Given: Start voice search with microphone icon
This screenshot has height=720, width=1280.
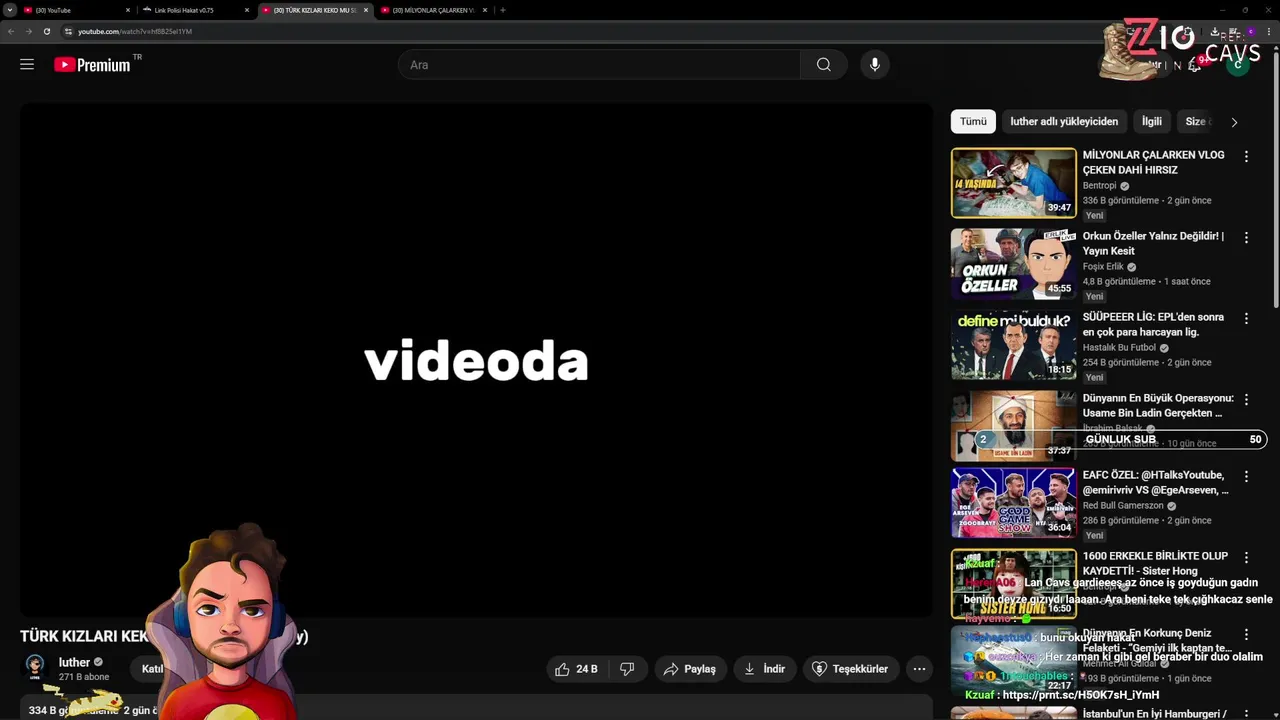Looking at the screenshot, I should pyautogui.click(x=875, y=65).
